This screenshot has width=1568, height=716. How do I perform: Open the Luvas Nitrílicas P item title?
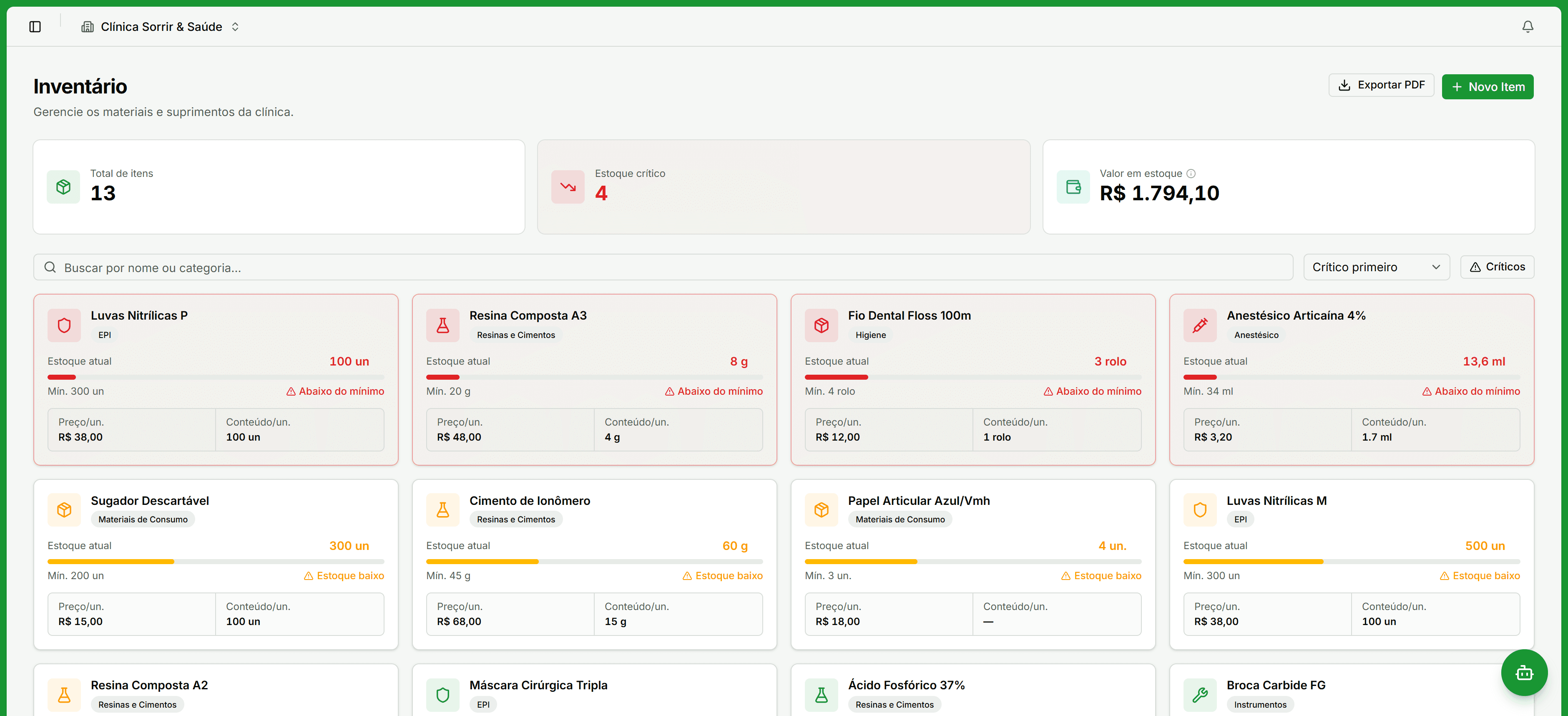pos(139,315)
